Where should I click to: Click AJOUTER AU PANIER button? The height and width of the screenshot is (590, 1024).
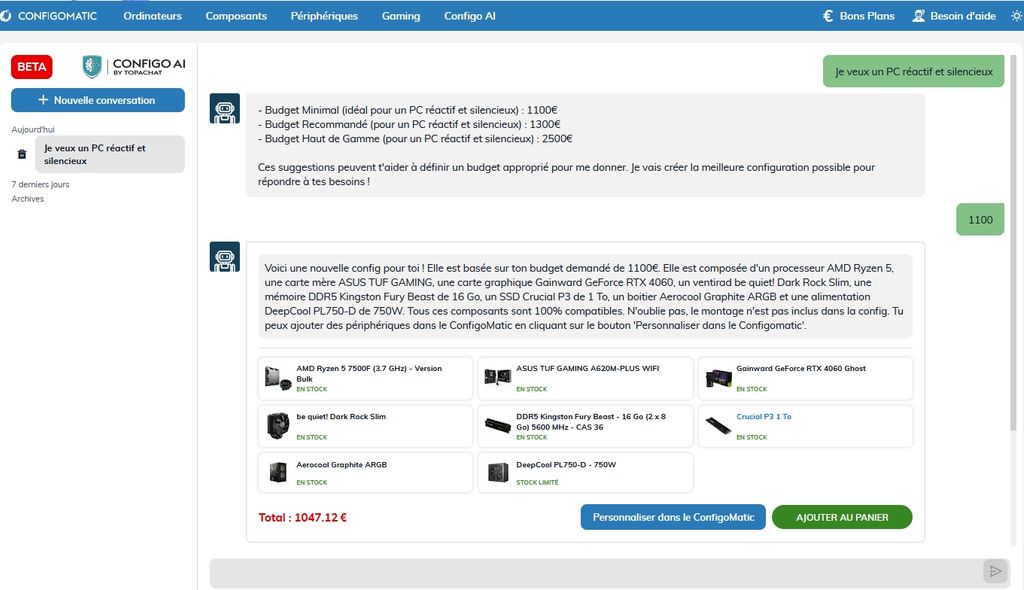tap(842, 517)
